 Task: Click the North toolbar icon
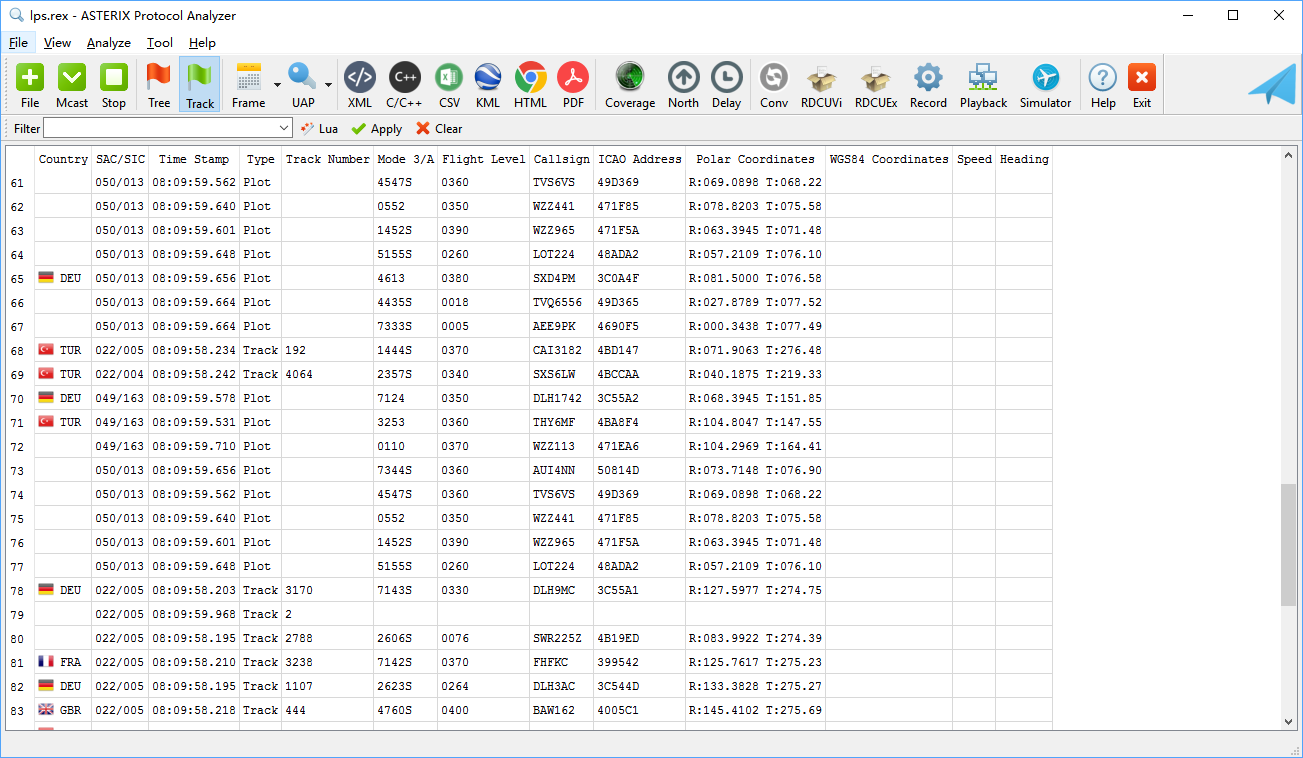pyautogui.click(x=684, y=85)
